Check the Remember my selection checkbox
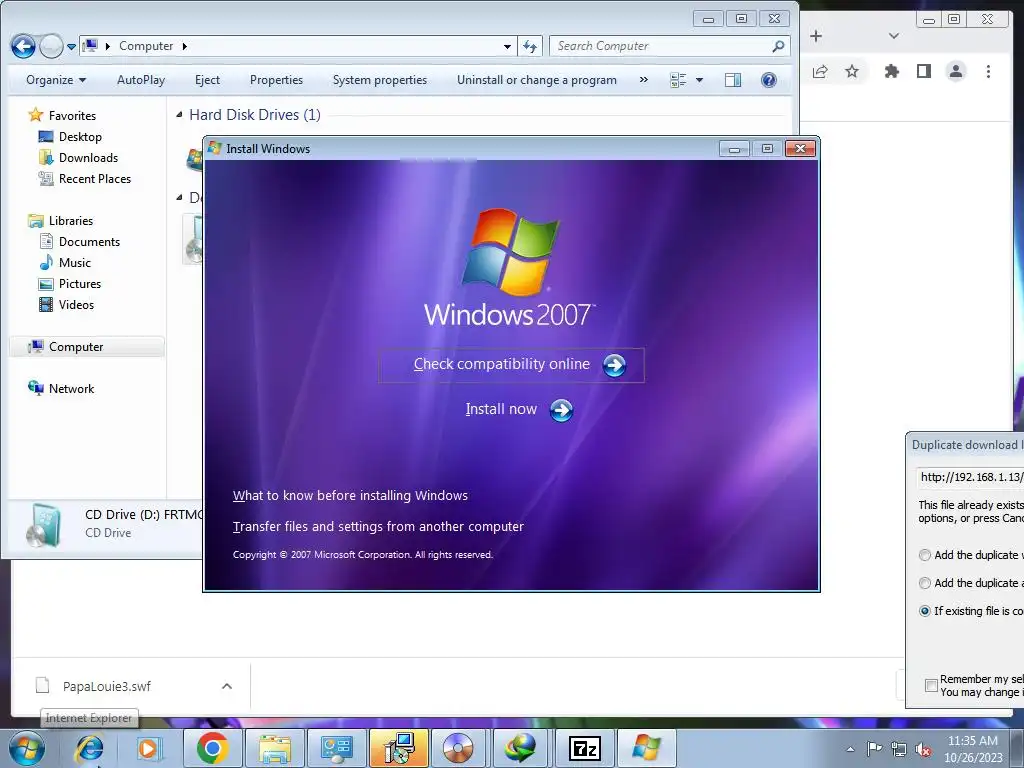Screen dimensions: 1024x768 (x=931, y=685)
